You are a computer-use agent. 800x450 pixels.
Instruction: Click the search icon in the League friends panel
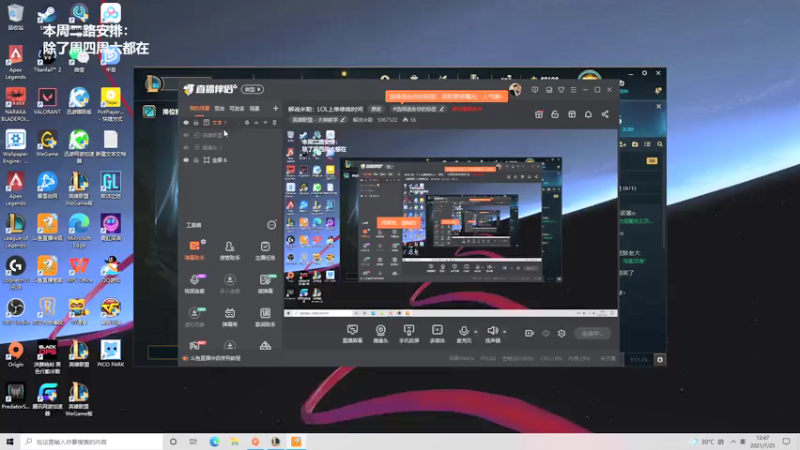660,144
